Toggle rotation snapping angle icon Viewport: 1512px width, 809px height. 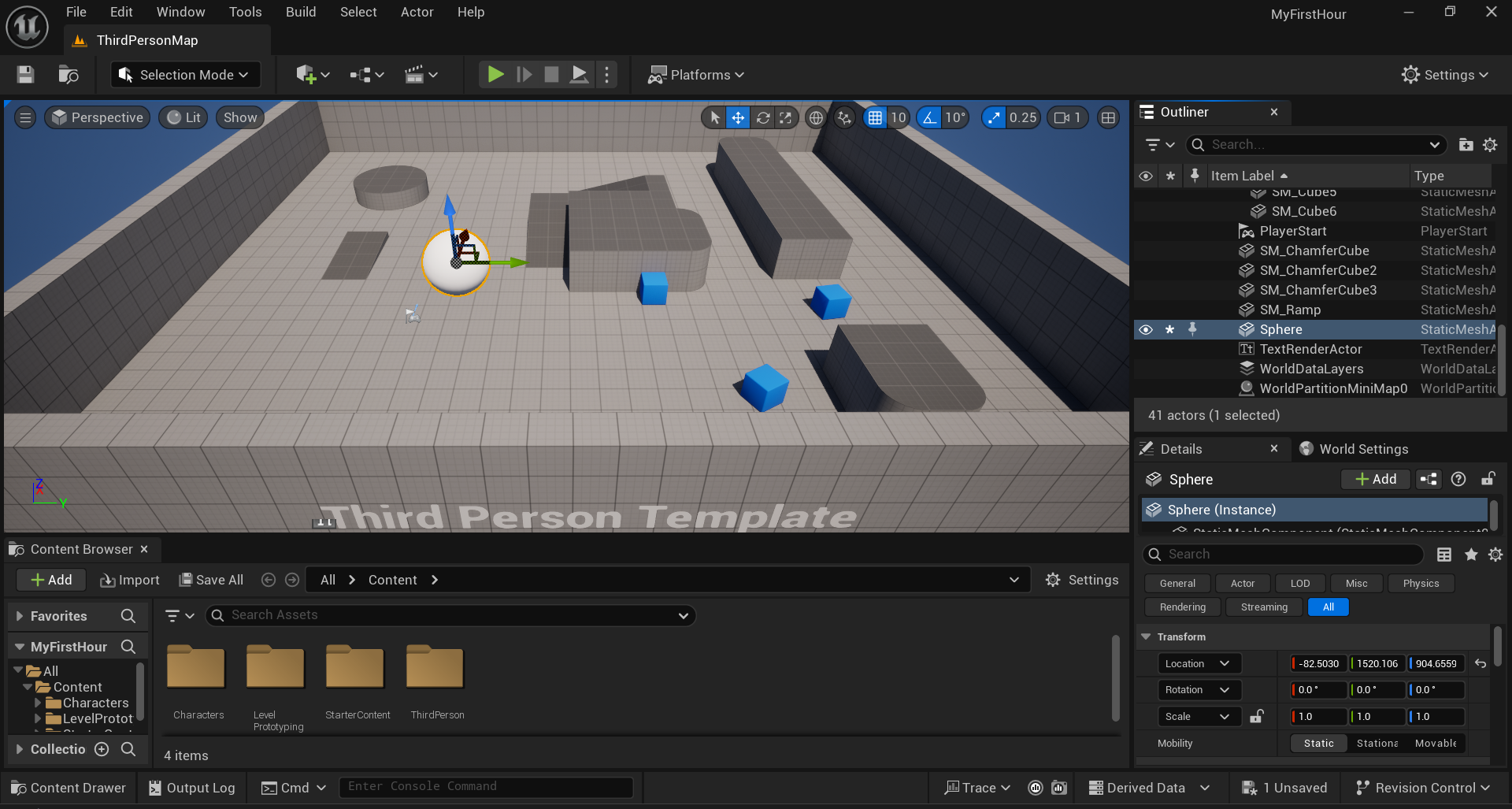click(x=930, y=117)
